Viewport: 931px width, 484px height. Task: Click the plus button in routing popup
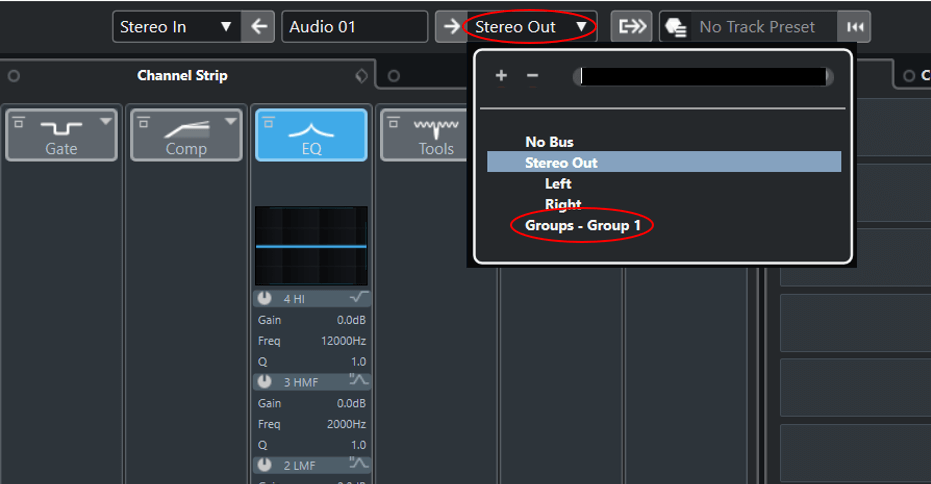(501, 76)
